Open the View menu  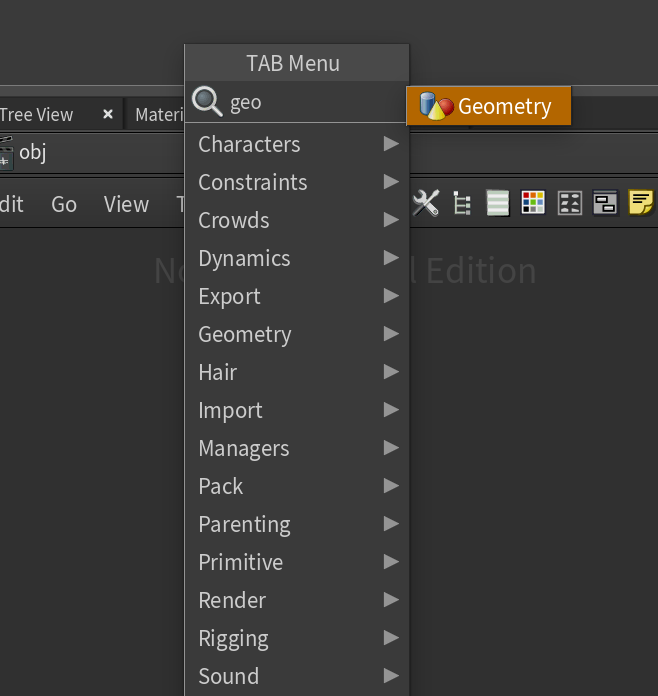coord(126,204)
